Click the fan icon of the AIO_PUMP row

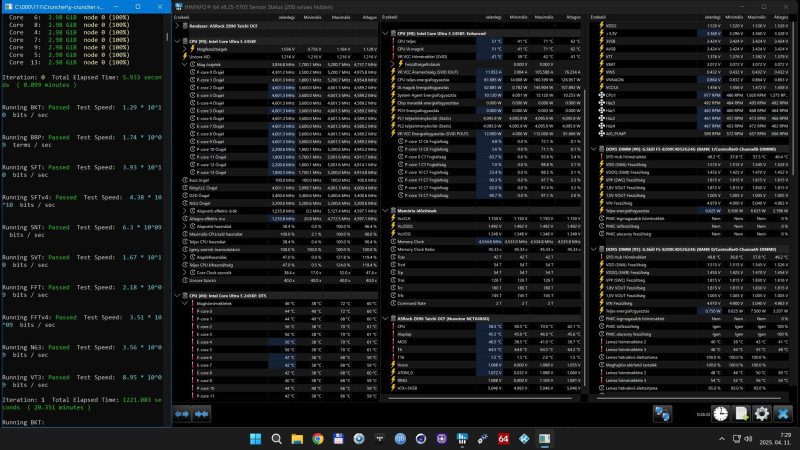pos(602,133)
